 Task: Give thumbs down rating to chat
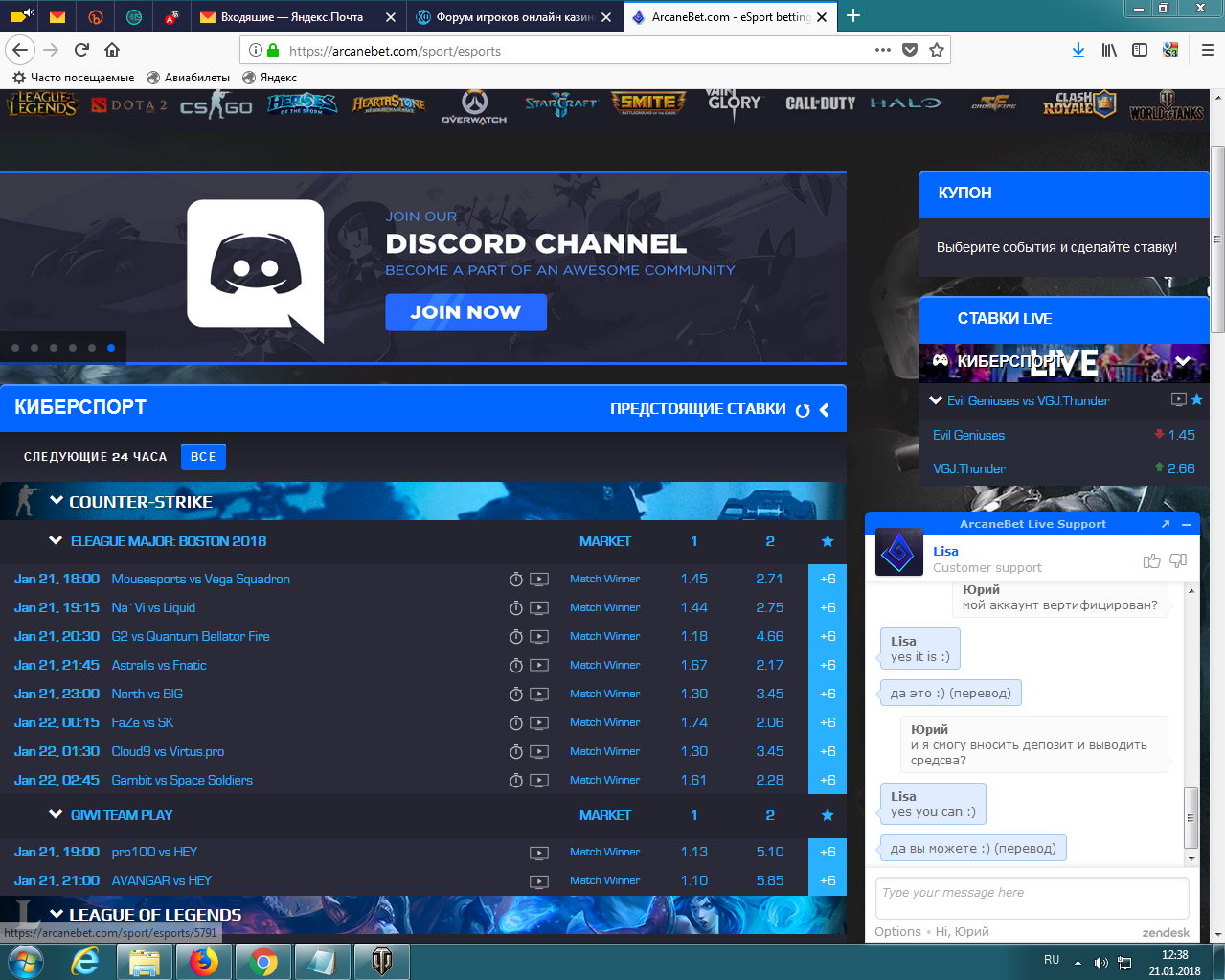pyautogui.click(x=1178, y=560)
